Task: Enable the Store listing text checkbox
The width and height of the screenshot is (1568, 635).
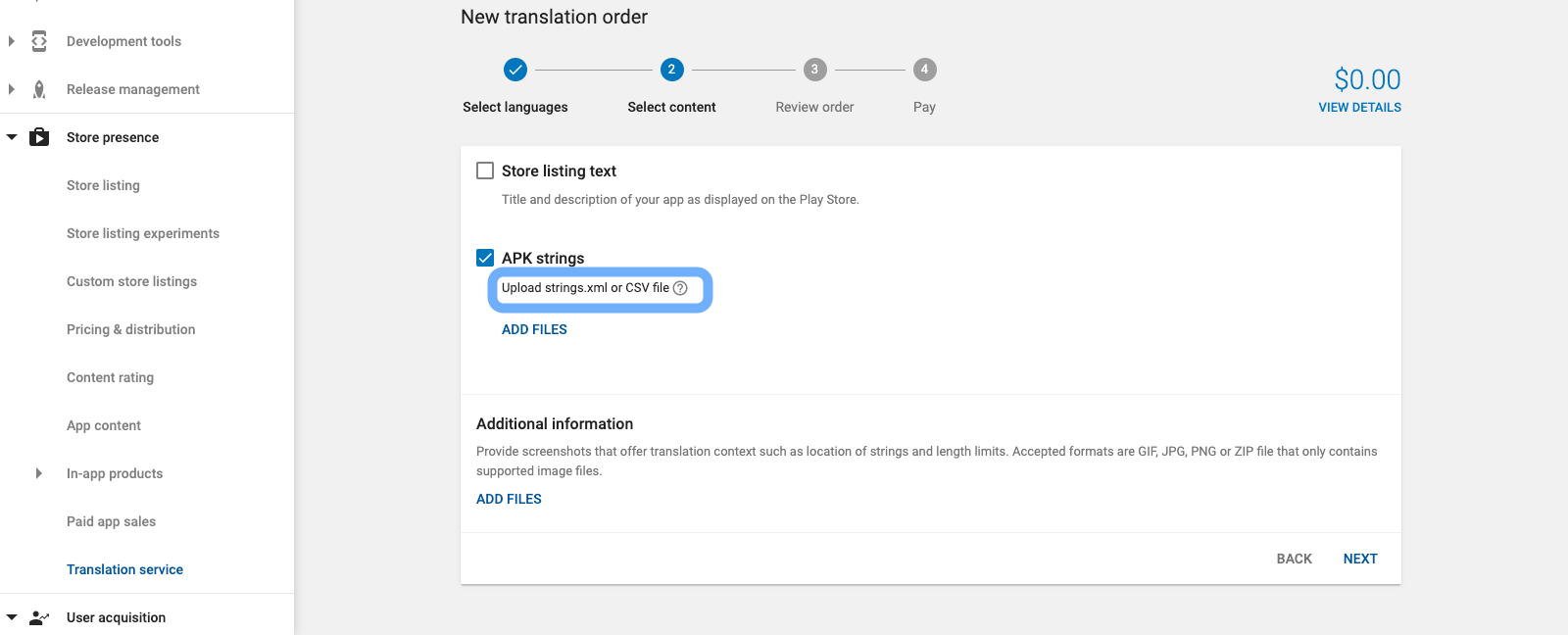Action: coord(485,171)
